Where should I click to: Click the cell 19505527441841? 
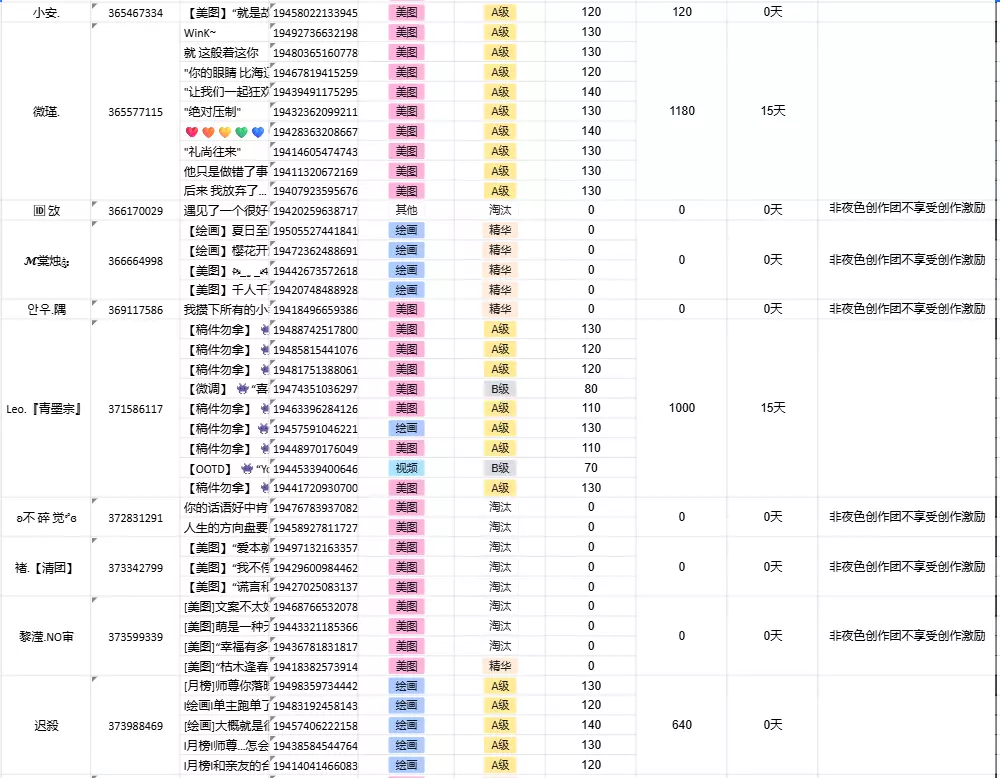[314, 230]
